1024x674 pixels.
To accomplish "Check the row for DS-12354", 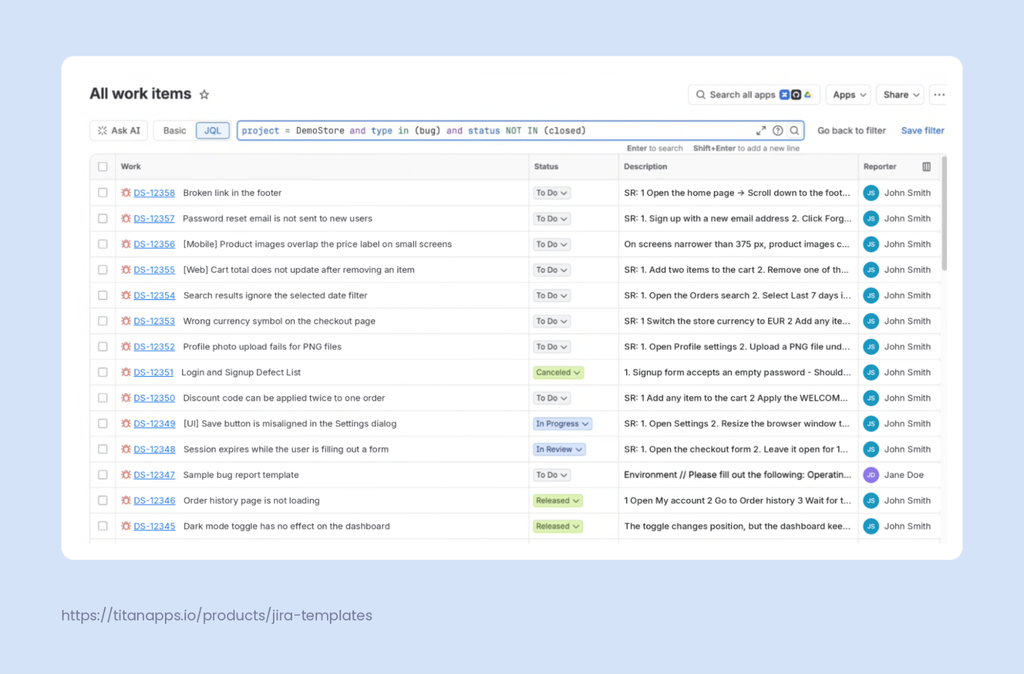I will click(x=103, y=295).
